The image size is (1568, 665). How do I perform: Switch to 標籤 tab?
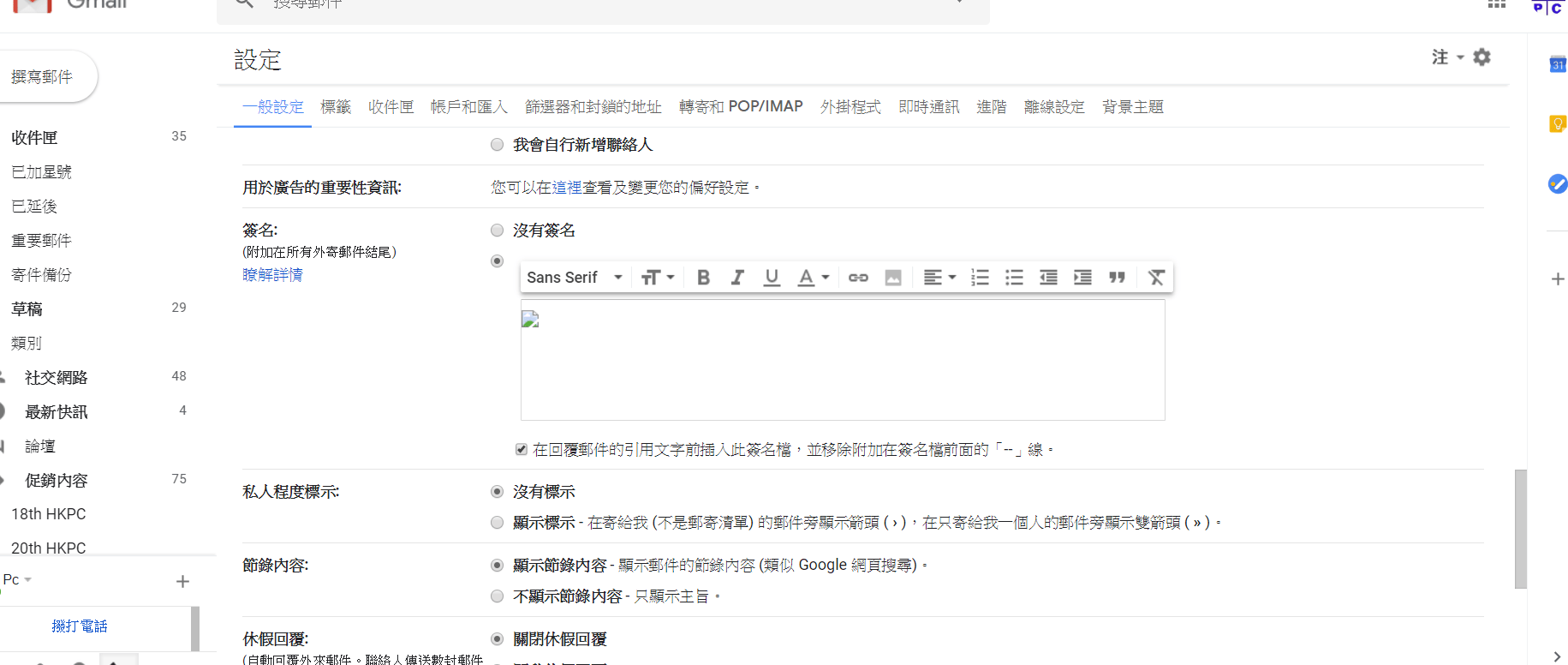[336, 107]
